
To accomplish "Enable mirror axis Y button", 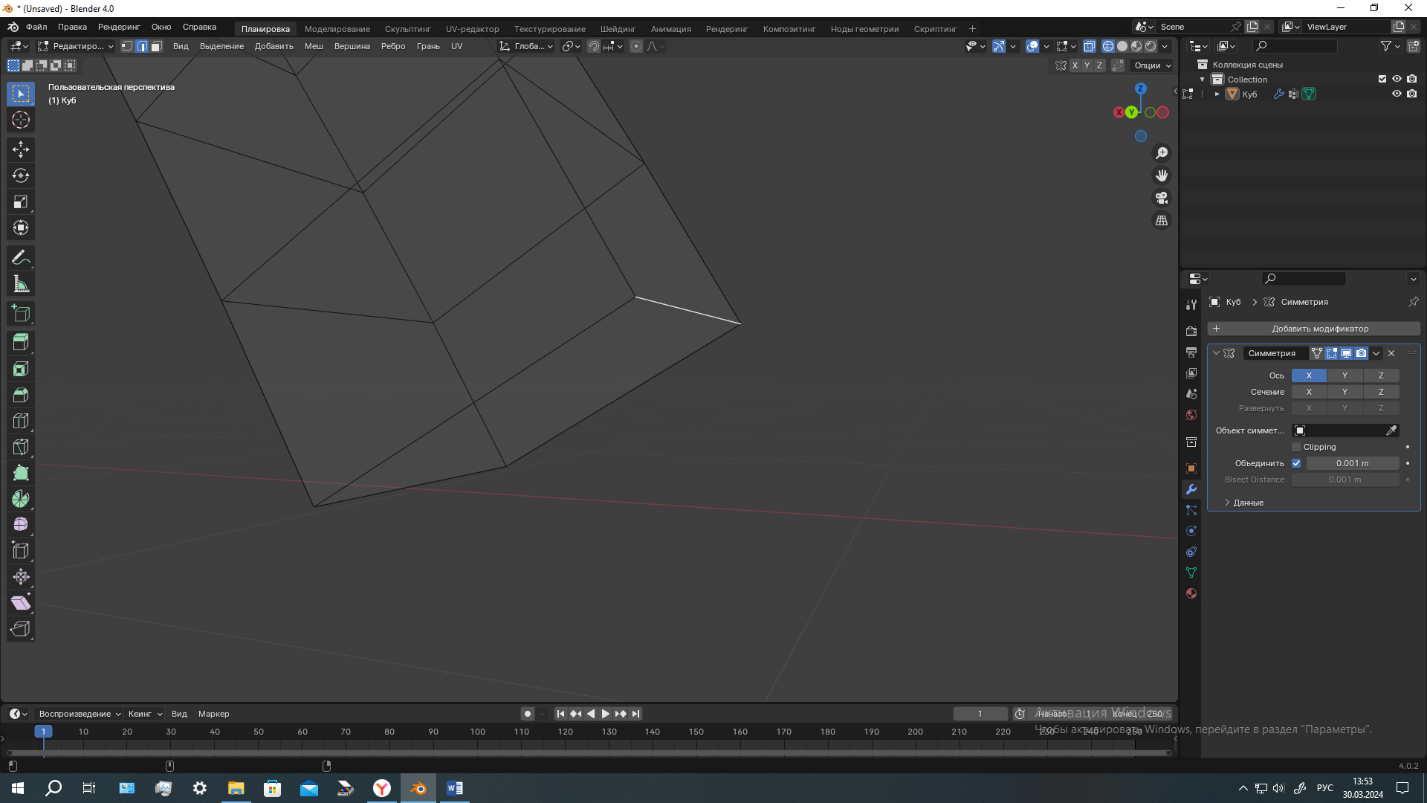I will (1345, 375).
